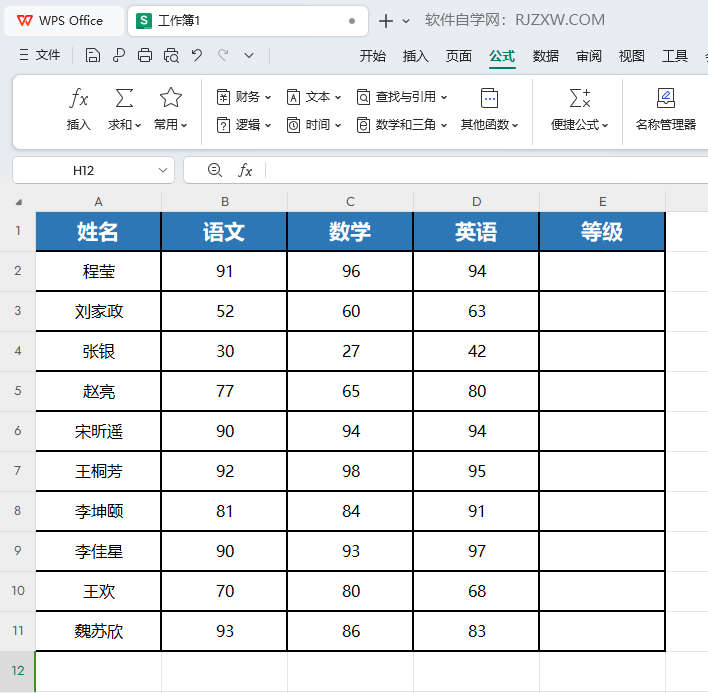708x693 pixels.
Task: Click the hamburger 文件 menu icon
Action: click(x=24, y=55)
